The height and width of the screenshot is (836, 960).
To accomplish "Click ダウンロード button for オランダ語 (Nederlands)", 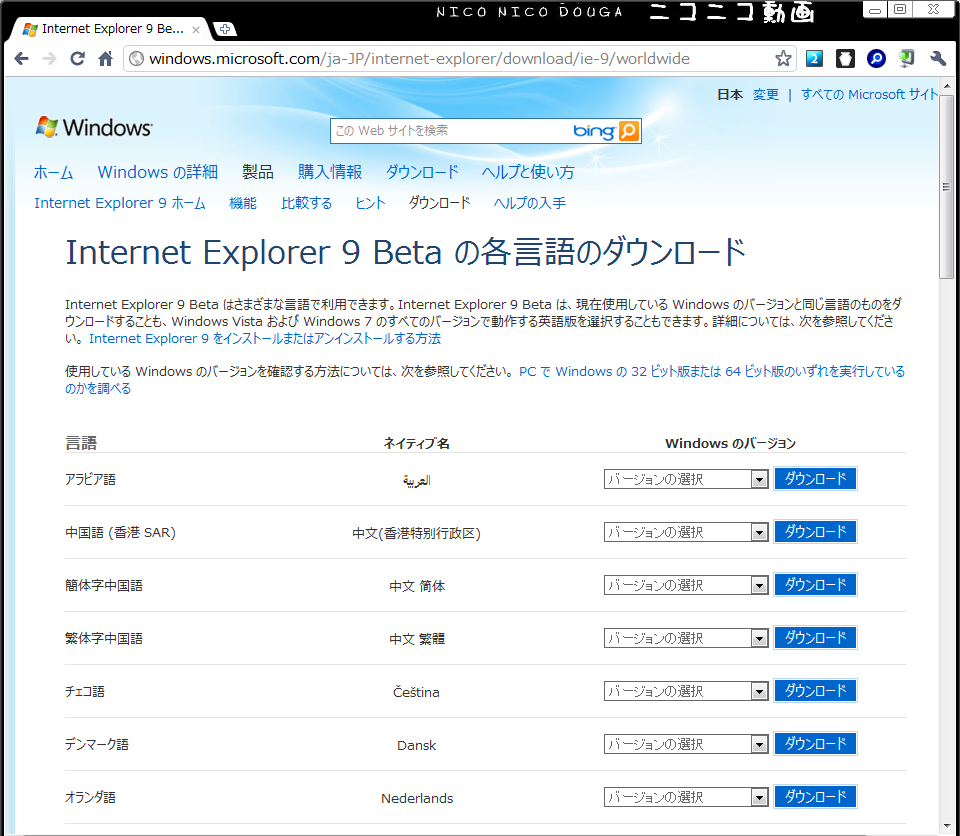I will [x=816, y=796].
